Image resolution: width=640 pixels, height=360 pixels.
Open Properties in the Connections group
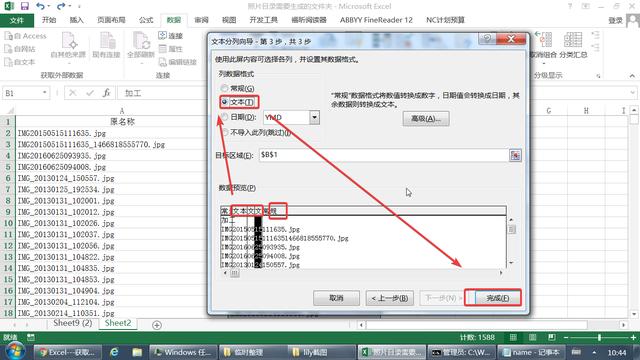point(171,49)
